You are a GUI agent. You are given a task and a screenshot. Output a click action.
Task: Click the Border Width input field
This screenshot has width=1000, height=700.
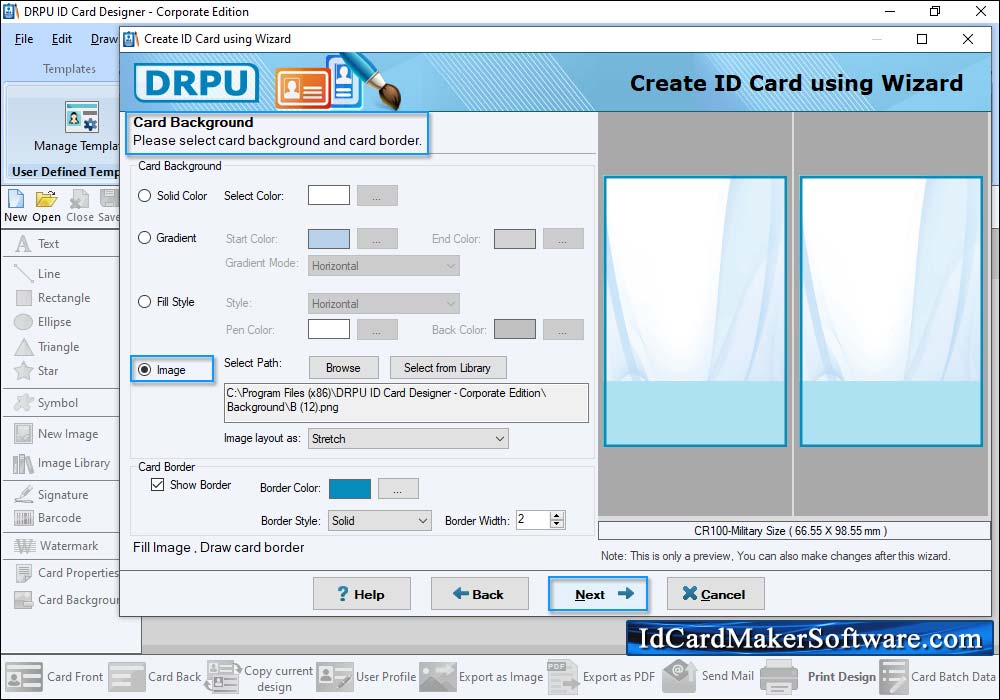[533, 520]
